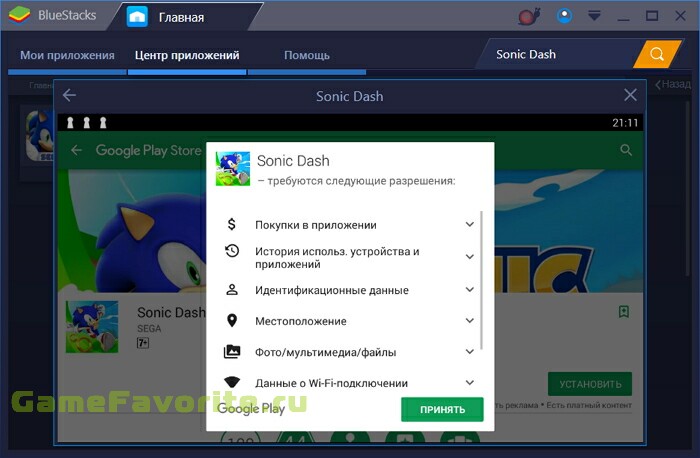Click the Sonic Dash icon in permissions dialog
The width and height of the screenshot is (700, 458).
(233, 169)
